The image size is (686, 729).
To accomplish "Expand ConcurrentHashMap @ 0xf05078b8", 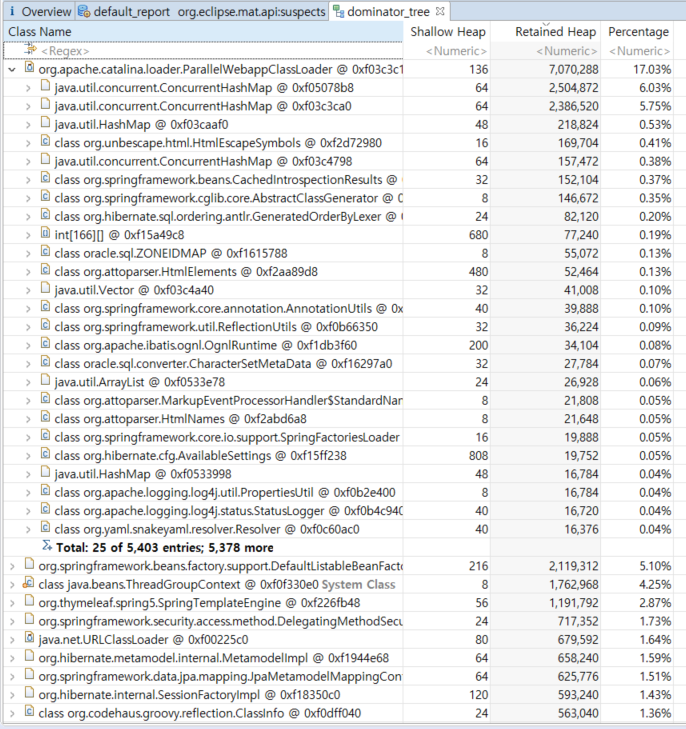I will pos(28,88).
